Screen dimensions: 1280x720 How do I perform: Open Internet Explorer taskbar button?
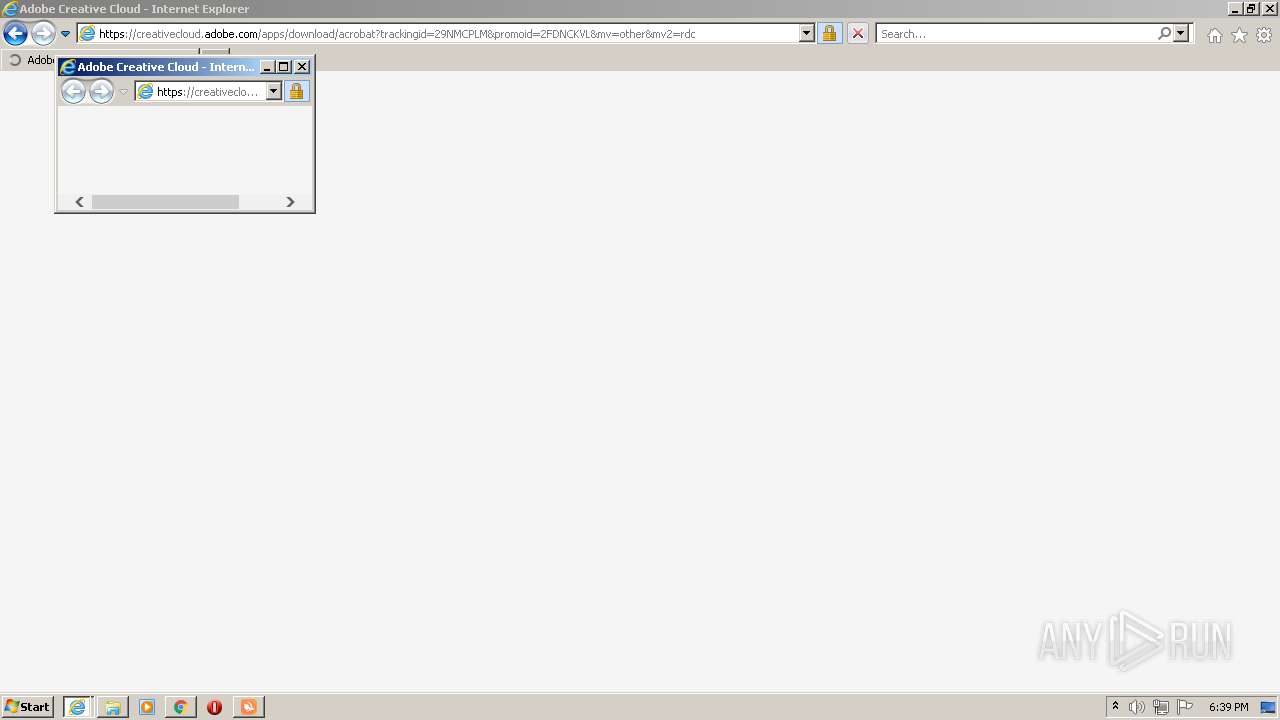(77, 707)
